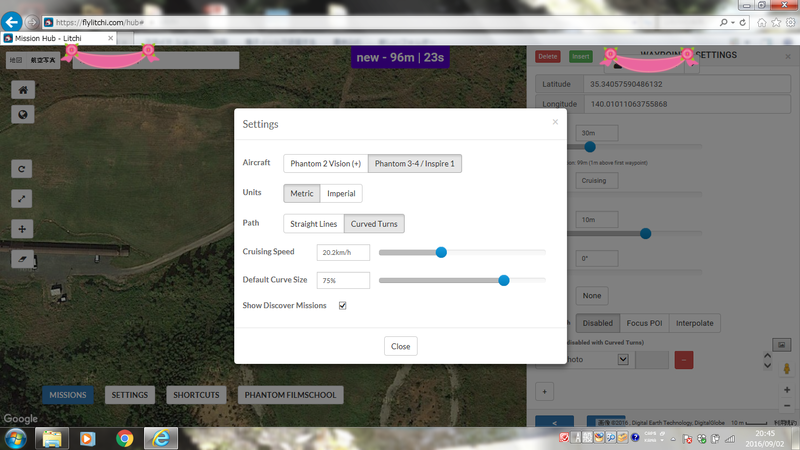The width and height of the screenshot is (800, 450).
Task: Open the Windows Start menu
Action: click(x=15, y=438)
